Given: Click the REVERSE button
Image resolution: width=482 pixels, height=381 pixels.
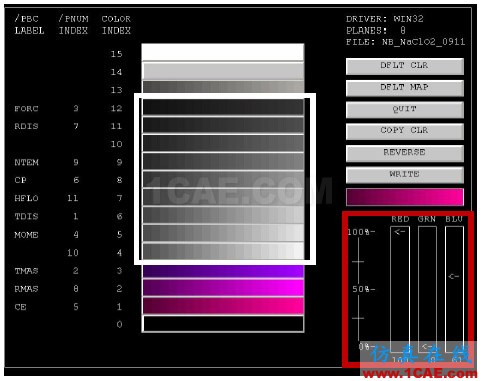Looking at the screenshot, I should coord(405,153).
